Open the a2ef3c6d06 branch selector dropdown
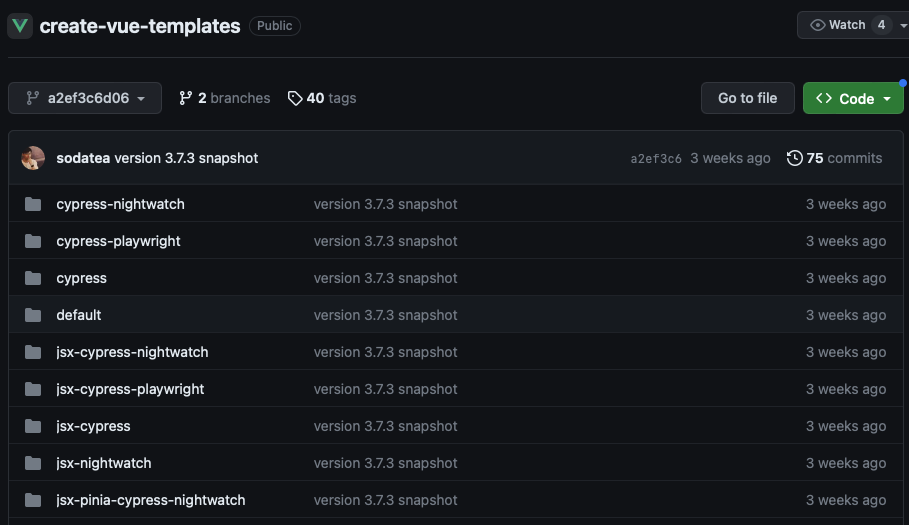Screen dimensions: 909x525 (x=85, y=98)
